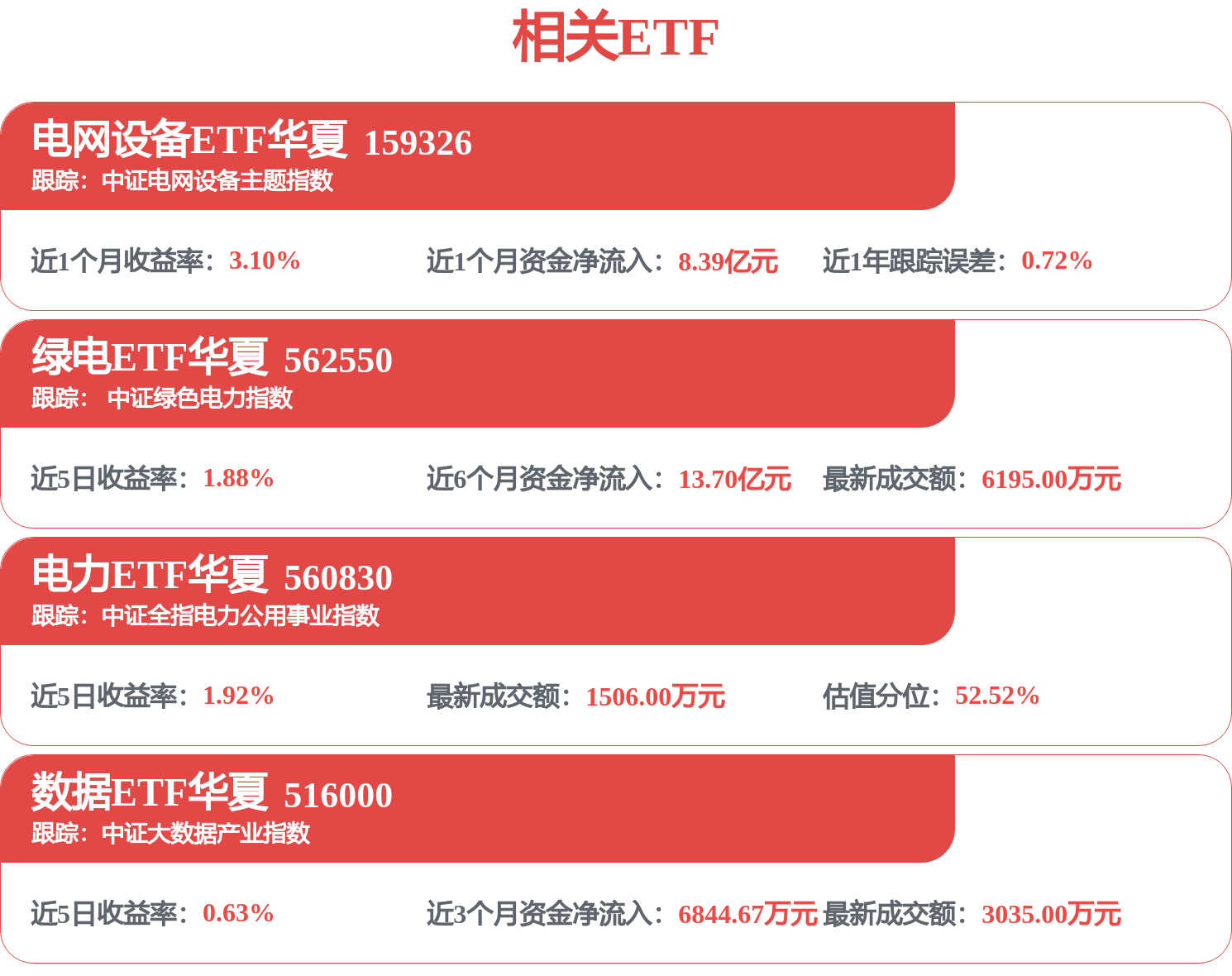Click the 中证全指电力公用事业指数 tracking label

tap(241, 615)
